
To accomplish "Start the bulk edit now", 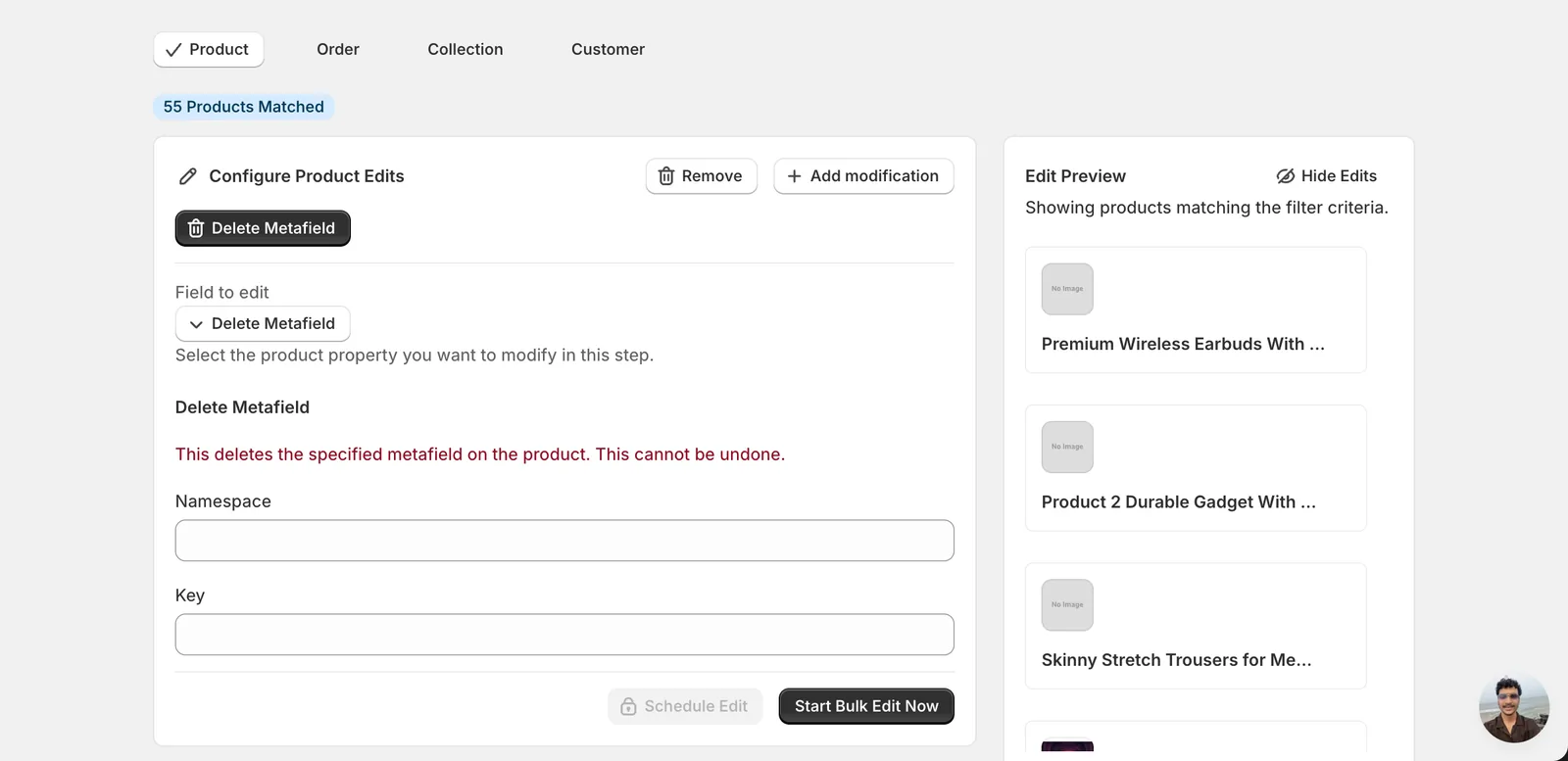I will (866, 706).
